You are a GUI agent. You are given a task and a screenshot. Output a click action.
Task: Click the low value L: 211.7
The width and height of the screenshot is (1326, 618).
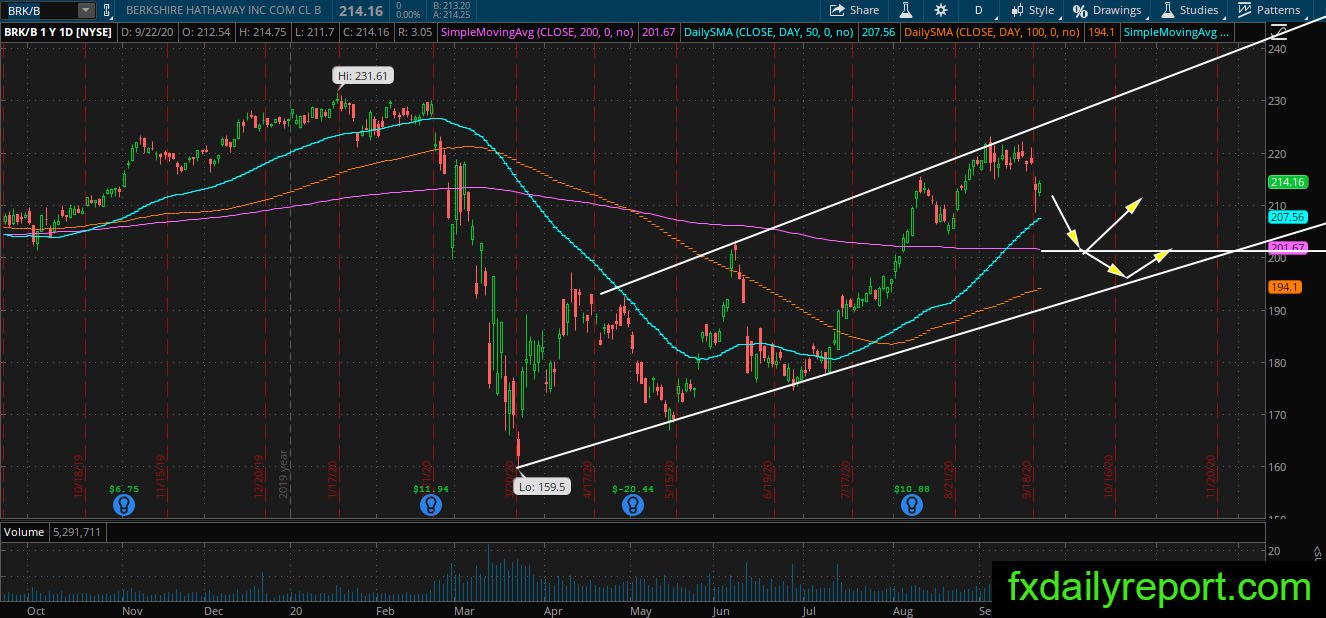click(314, 33)
